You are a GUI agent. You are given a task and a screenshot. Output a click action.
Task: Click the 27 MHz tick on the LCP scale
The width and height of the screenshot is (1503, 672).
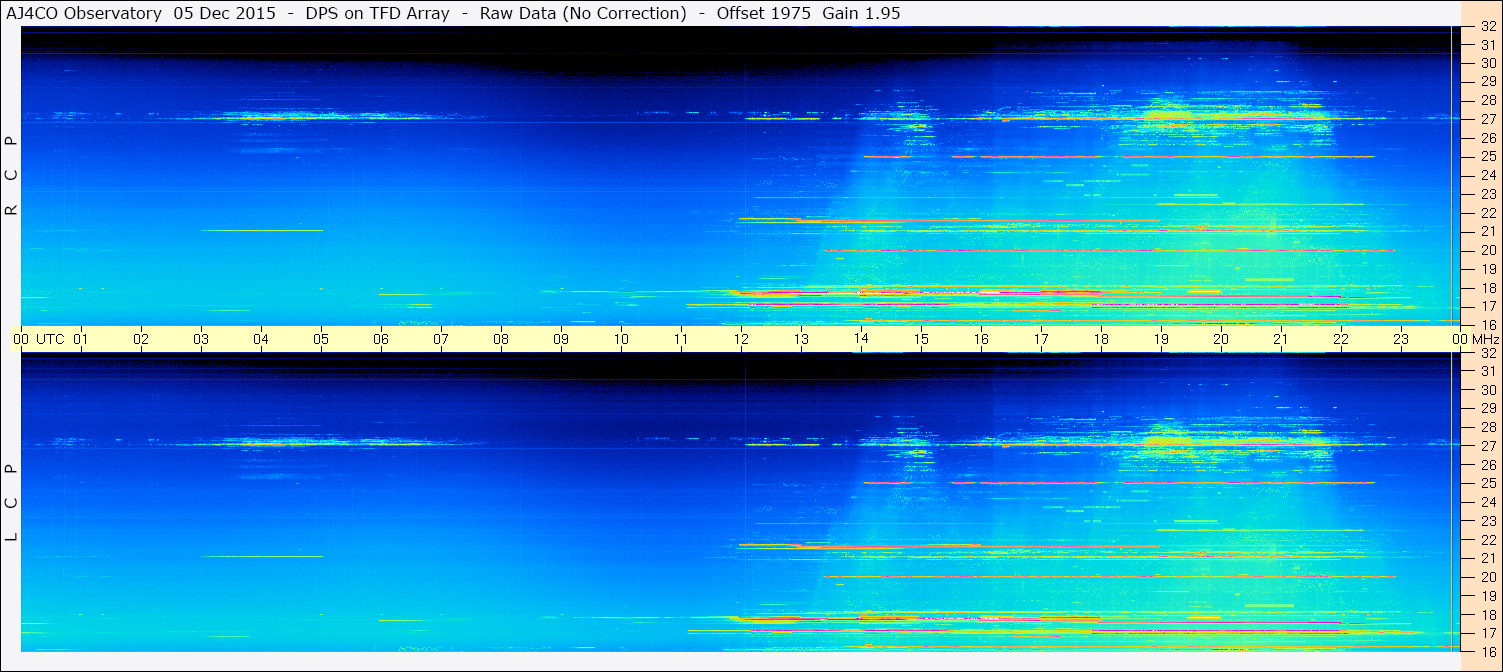(x=1487, y=446)
